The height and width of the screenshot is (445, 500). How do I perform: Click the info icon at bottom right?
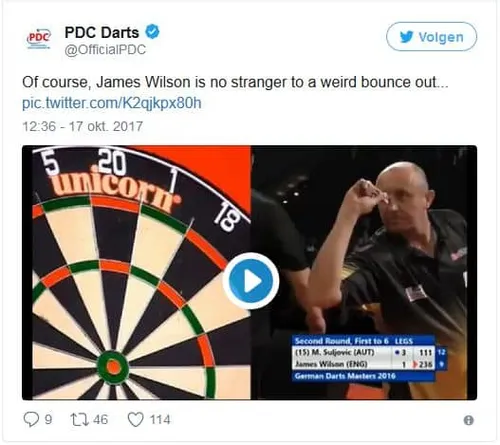(x=468, y=420)
